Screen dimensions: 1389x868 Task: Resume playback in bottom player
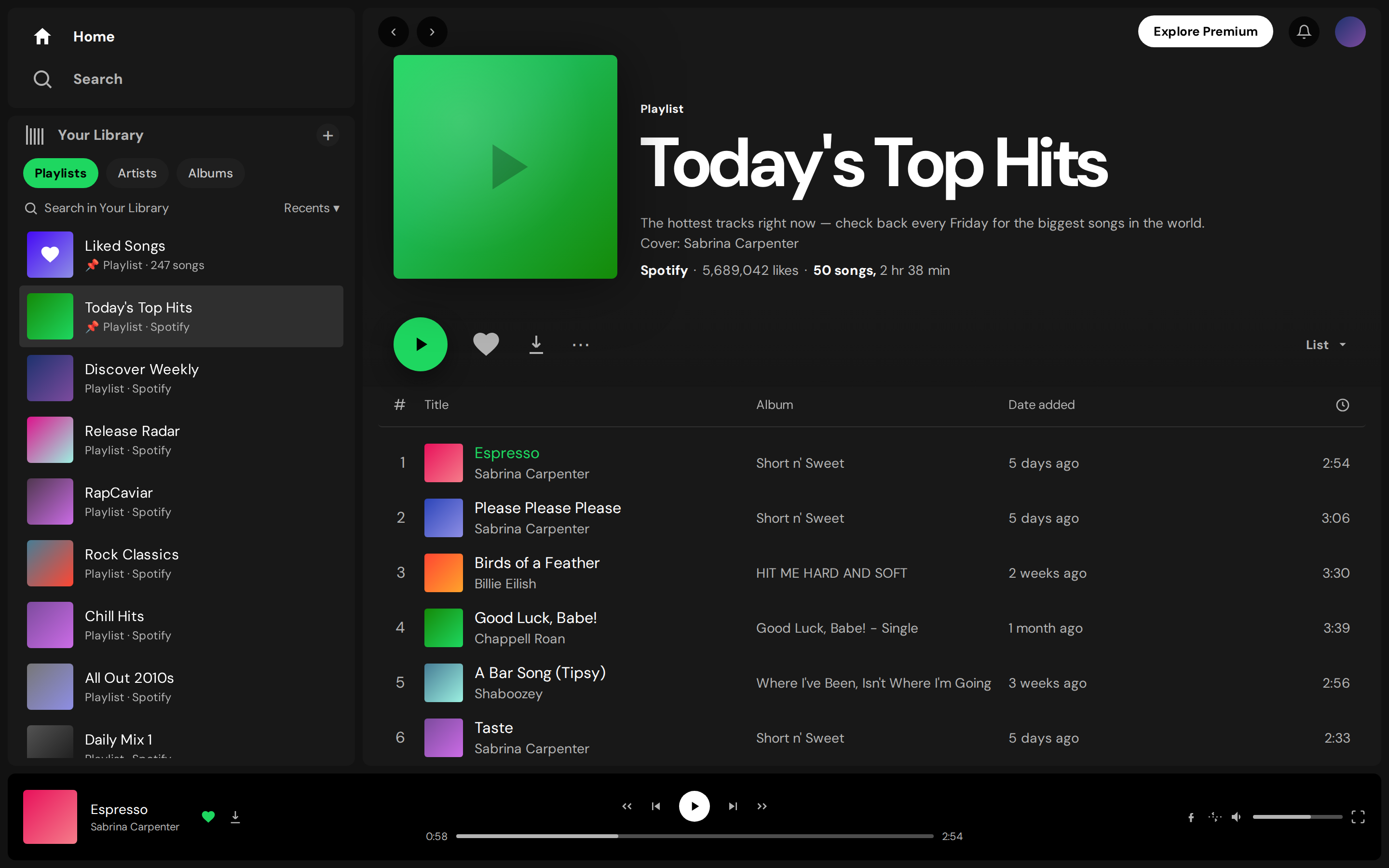coord(694,806)
